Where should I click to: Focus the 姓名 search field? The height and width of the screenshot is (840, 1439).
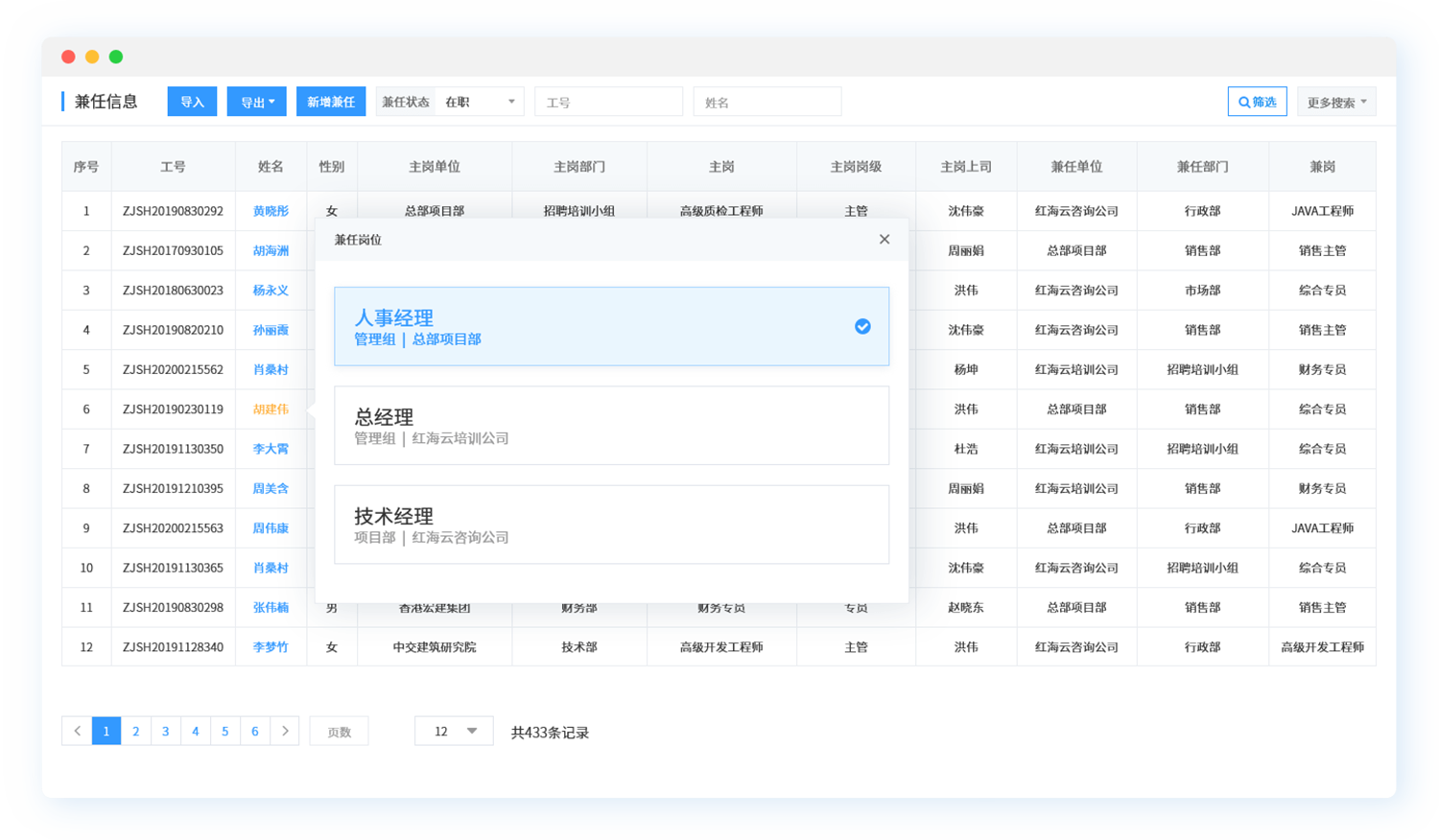[767, 102]
